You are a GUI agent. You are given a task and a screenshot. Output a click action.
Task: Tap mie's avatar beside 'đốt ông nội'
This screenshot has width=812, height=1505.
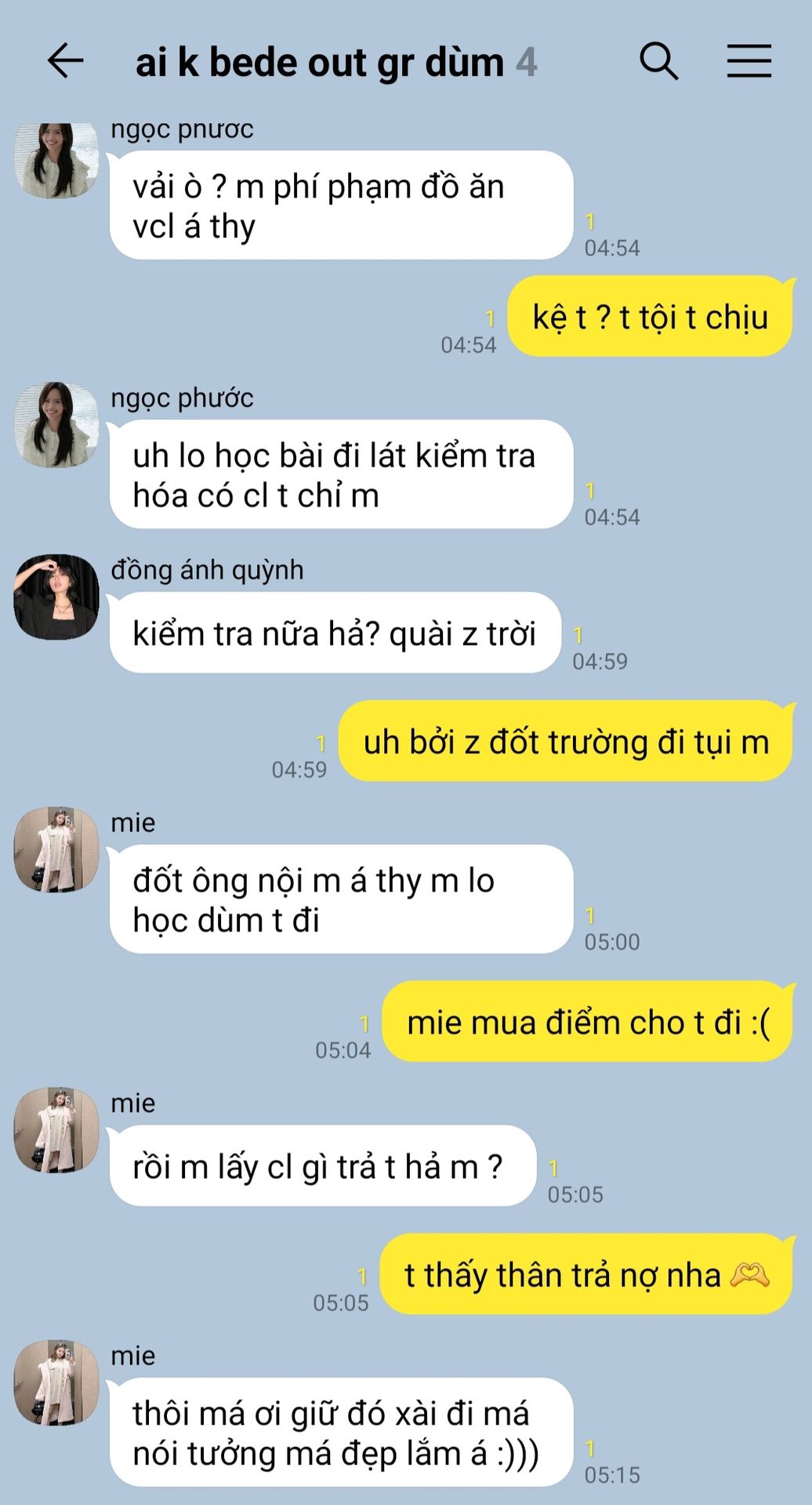(56, 849)
